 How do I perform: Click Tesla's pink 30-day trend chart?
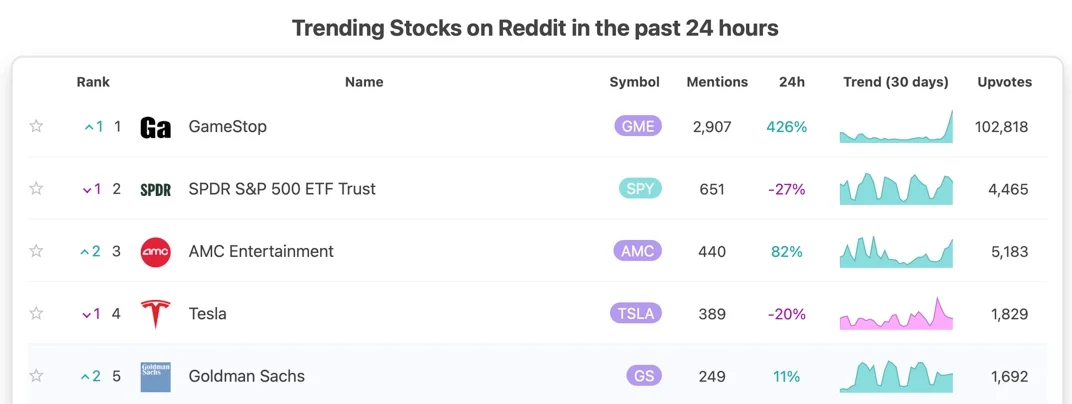point(896,314)
